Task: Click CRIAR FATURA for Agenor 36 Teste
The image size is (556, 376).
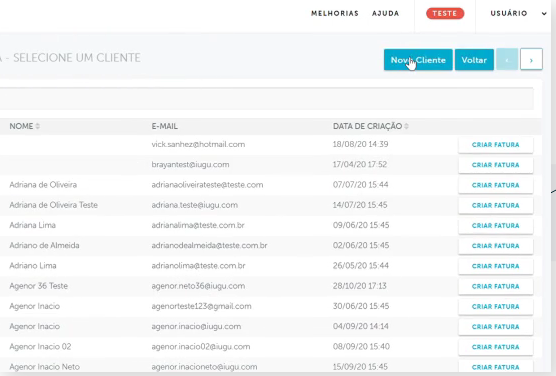Action: click(x=495, y=286)
